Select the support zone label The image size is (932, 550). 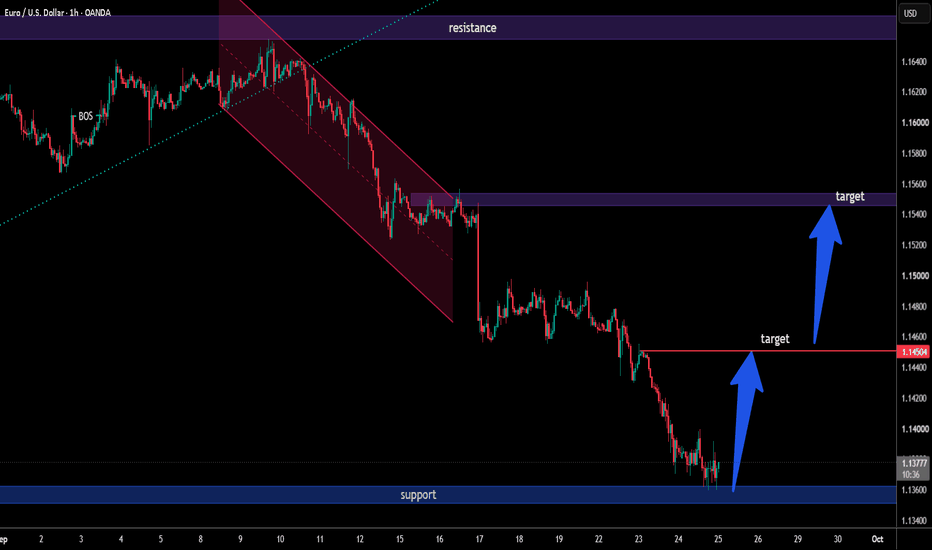click(x=418, y=495)
